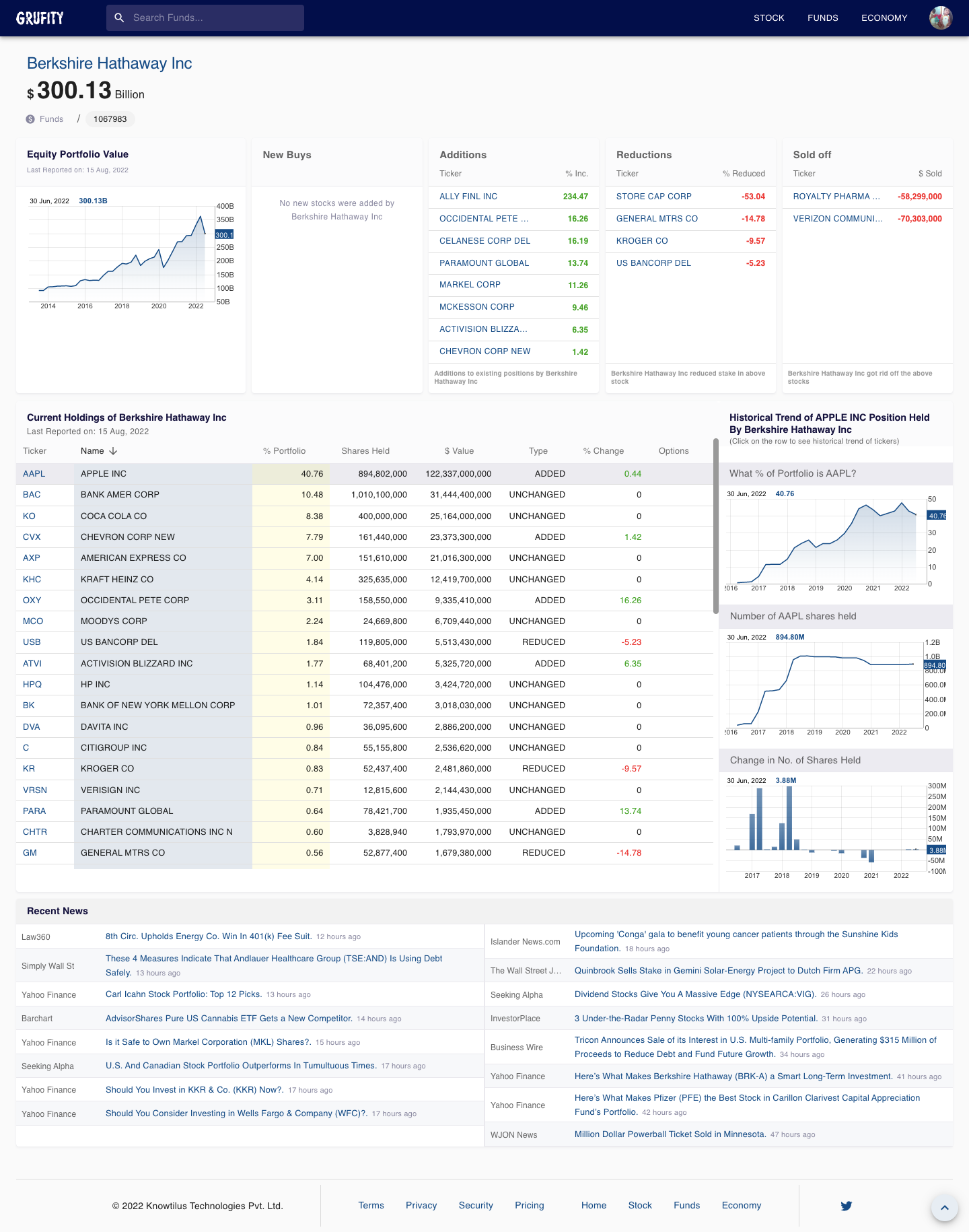Viewport: 969px width, 1232px height.
Task: Click the dollar Funds breadcrumb icon
Action: point(30,119)
